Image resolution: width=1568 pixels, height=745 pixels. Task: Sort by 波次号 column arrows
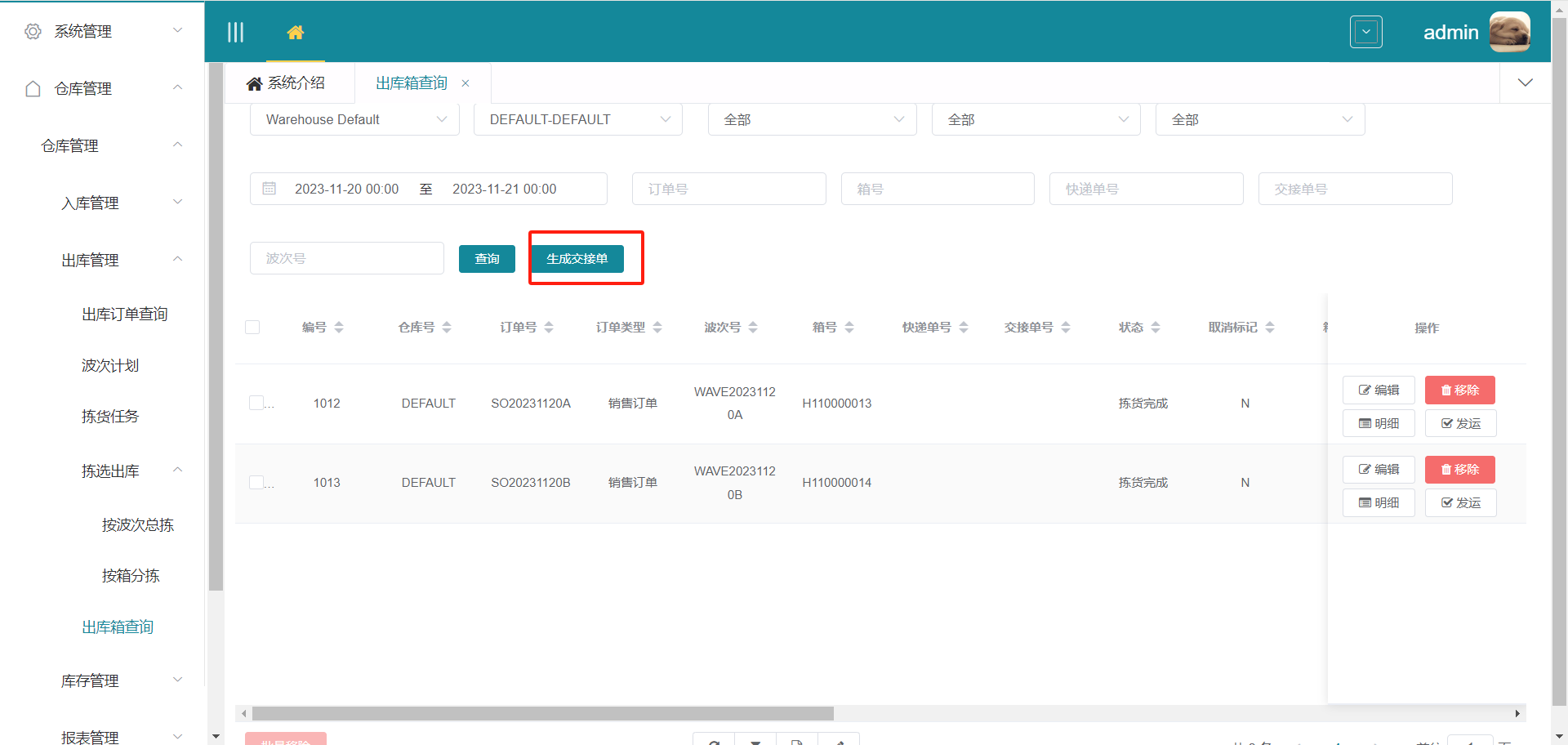point(753,328)
